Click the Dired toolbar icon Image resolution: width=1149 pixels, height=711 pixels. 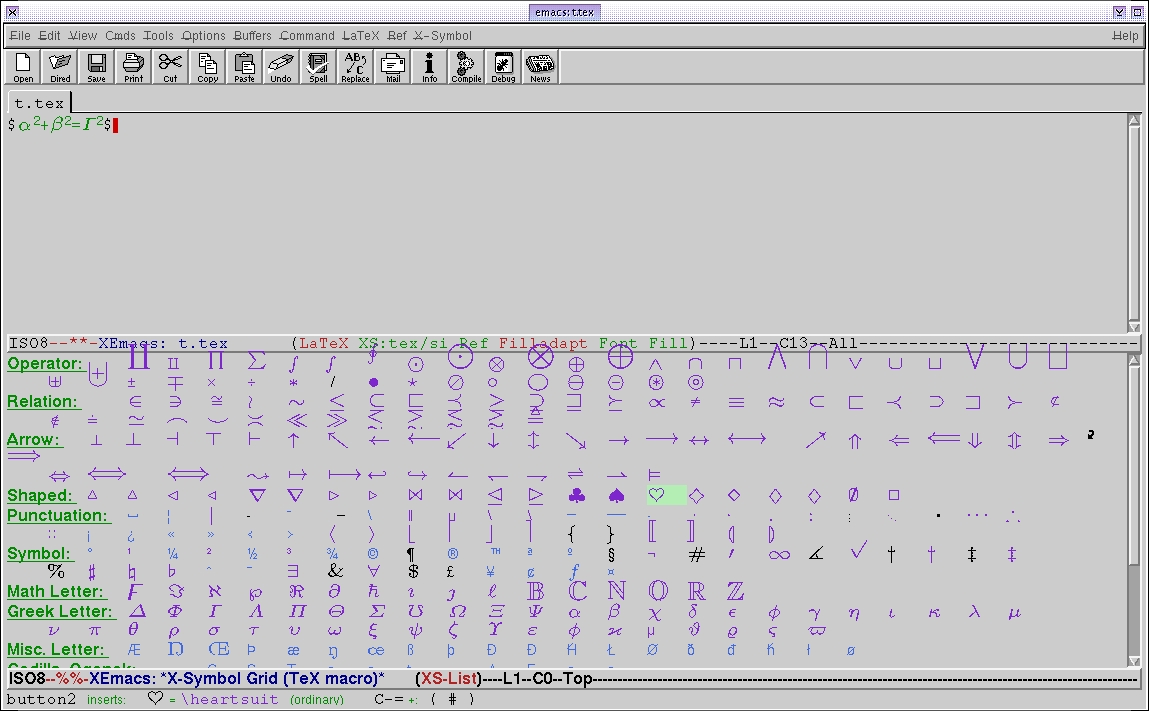(x=60, y=67)
